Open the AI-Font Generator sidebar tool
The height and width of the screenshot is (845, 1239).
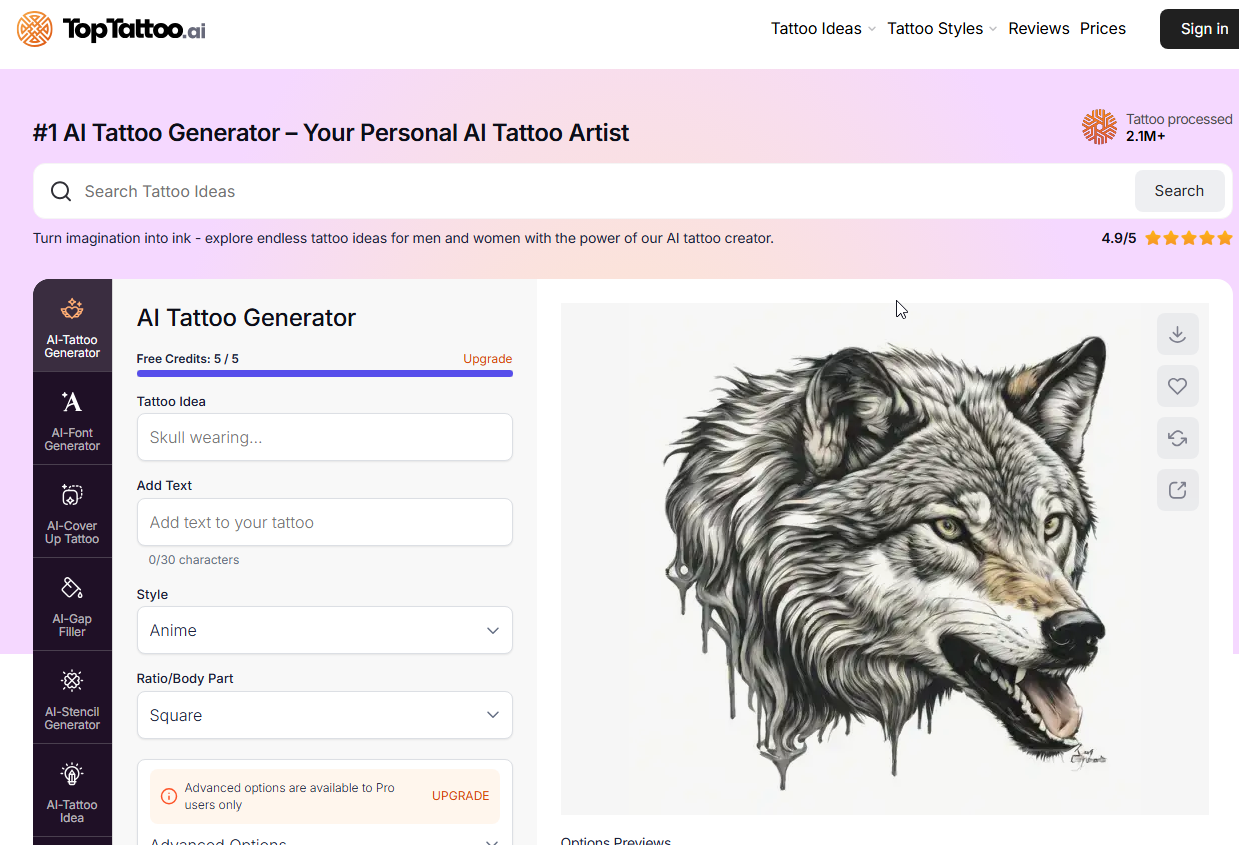72,418
